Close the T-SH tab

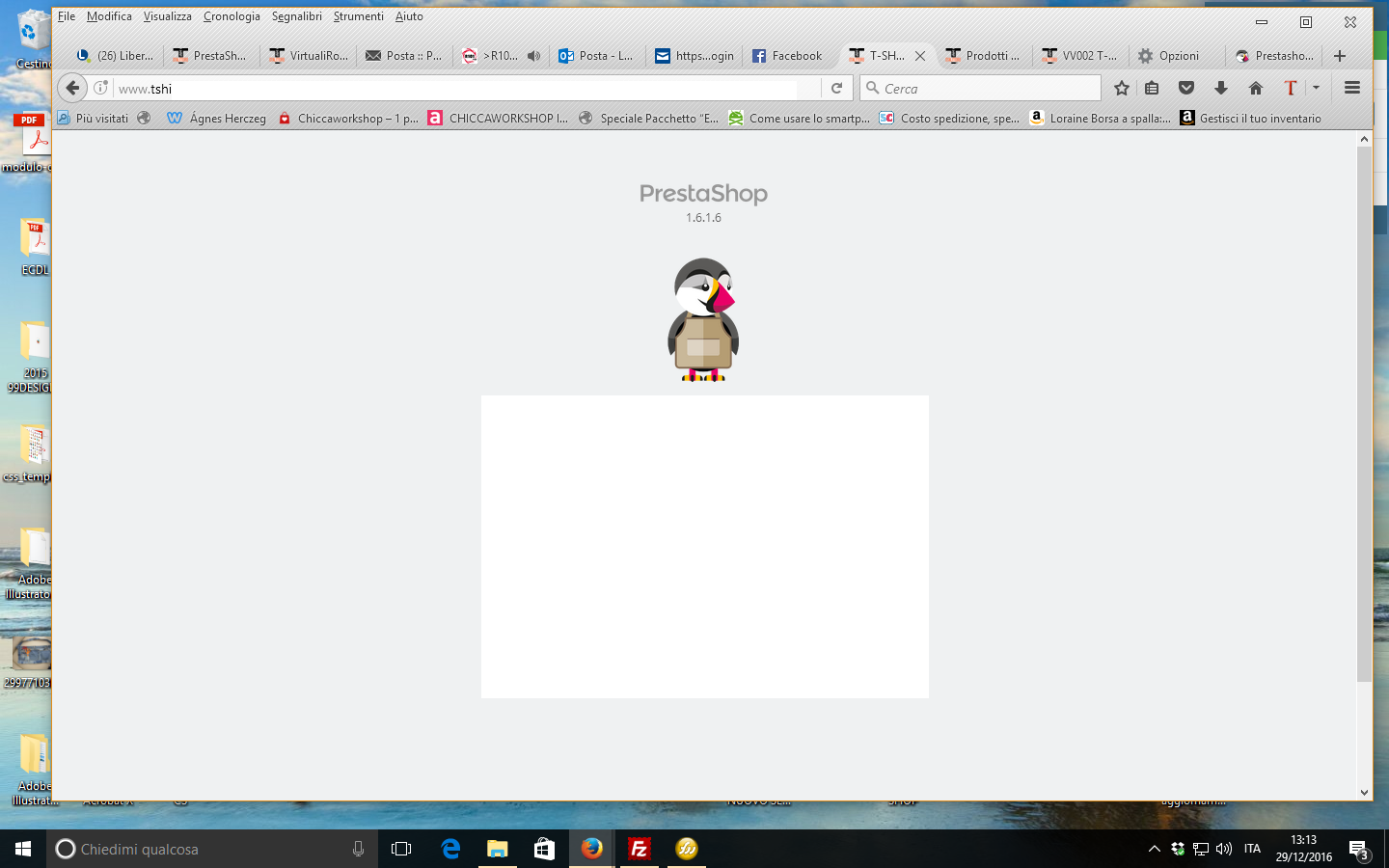[920, 56]
